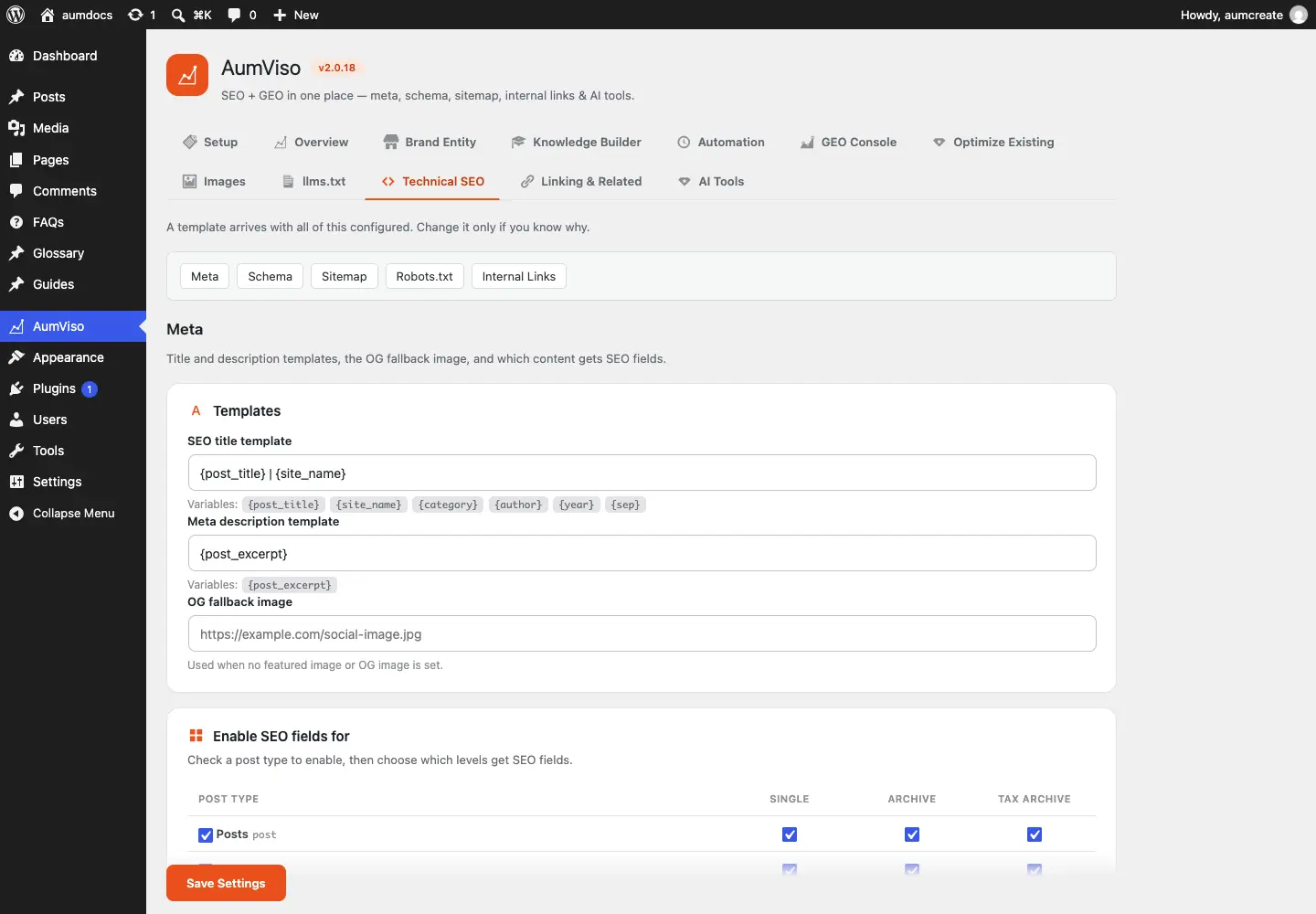Click the Posts pin icon

(x=16, y=97)
